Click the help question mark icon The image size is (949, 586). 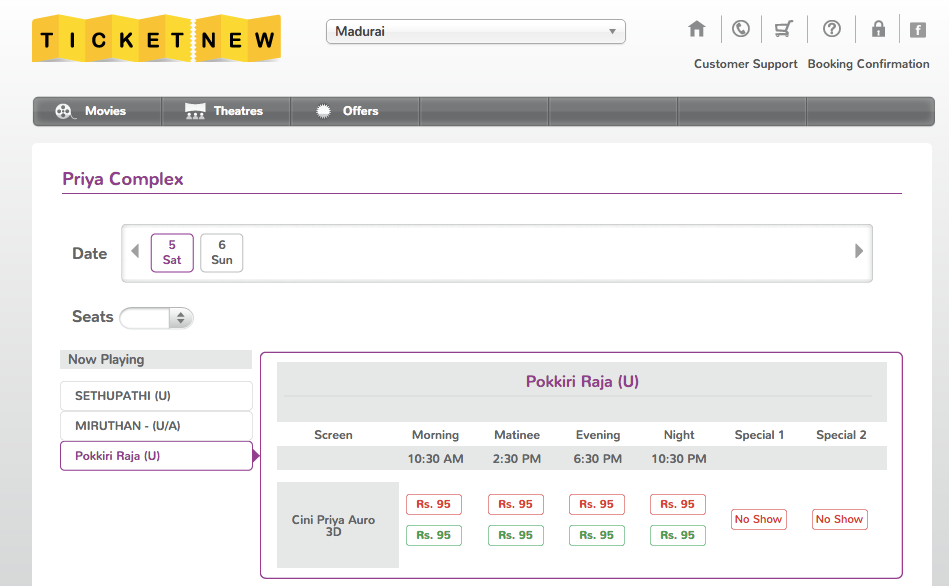(x=832, y=28)
